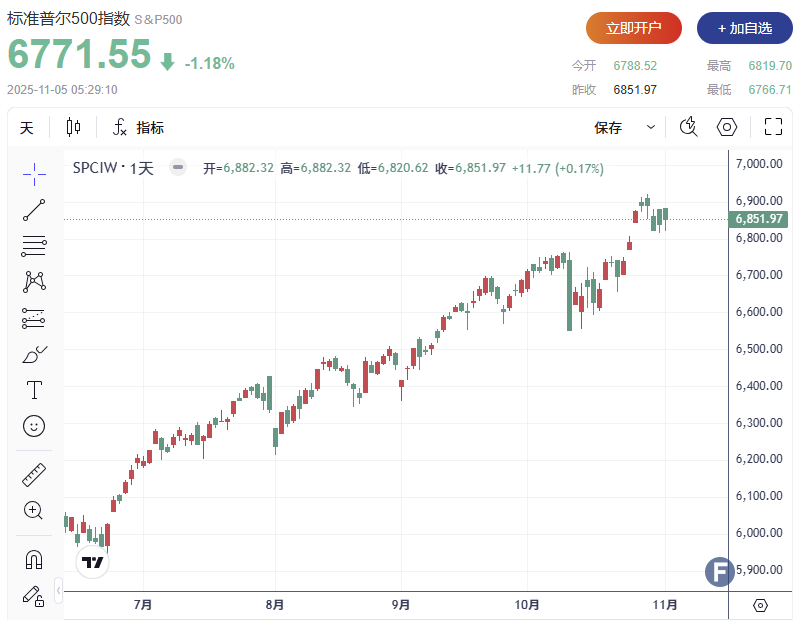The height and width of the screenshot is (620, 800).
Task: Open the Fibonacci retracement tool
Action: 34,245
